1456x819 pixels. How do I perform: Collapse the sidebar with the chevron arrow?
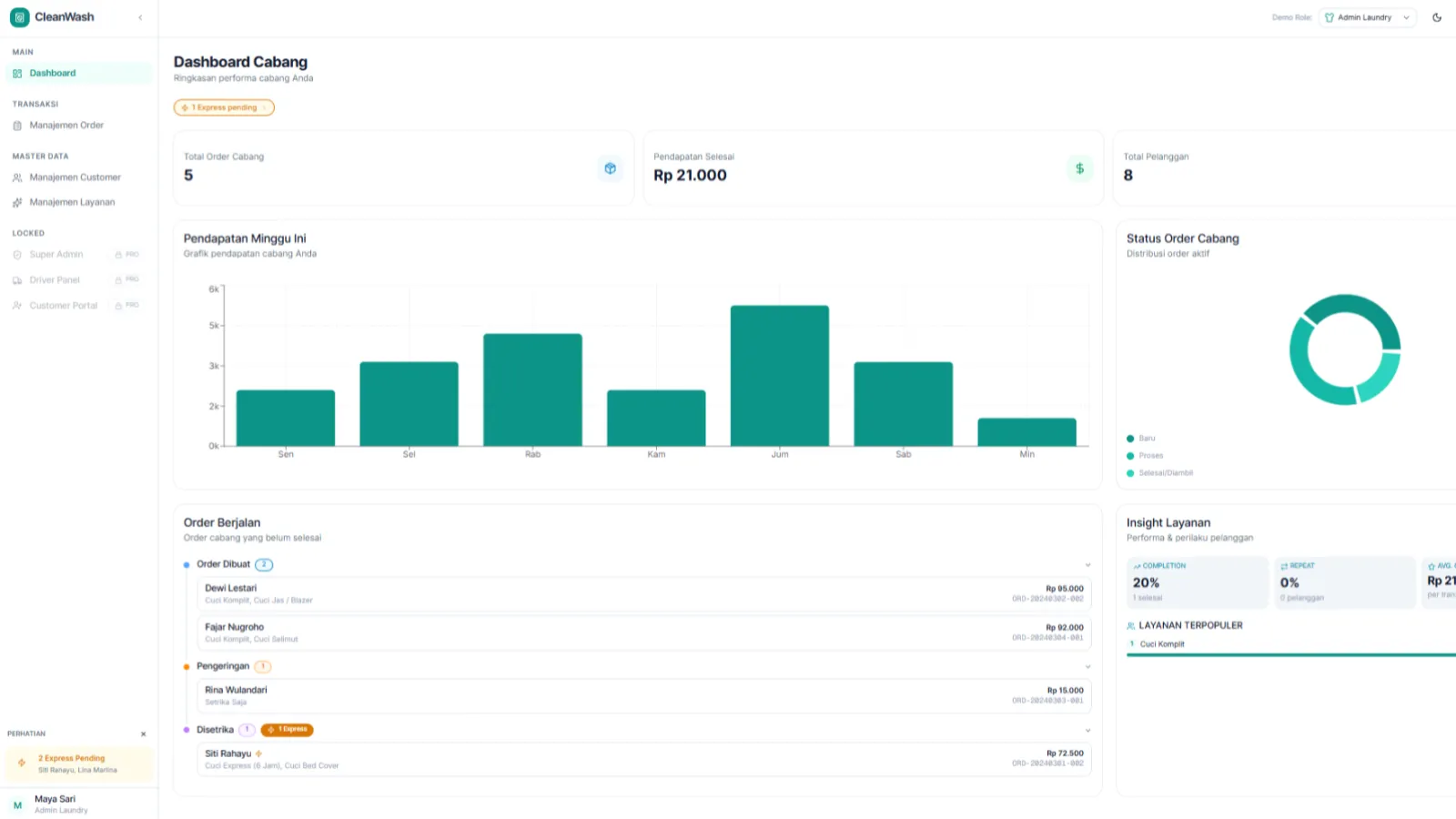[x=140, y=17]
